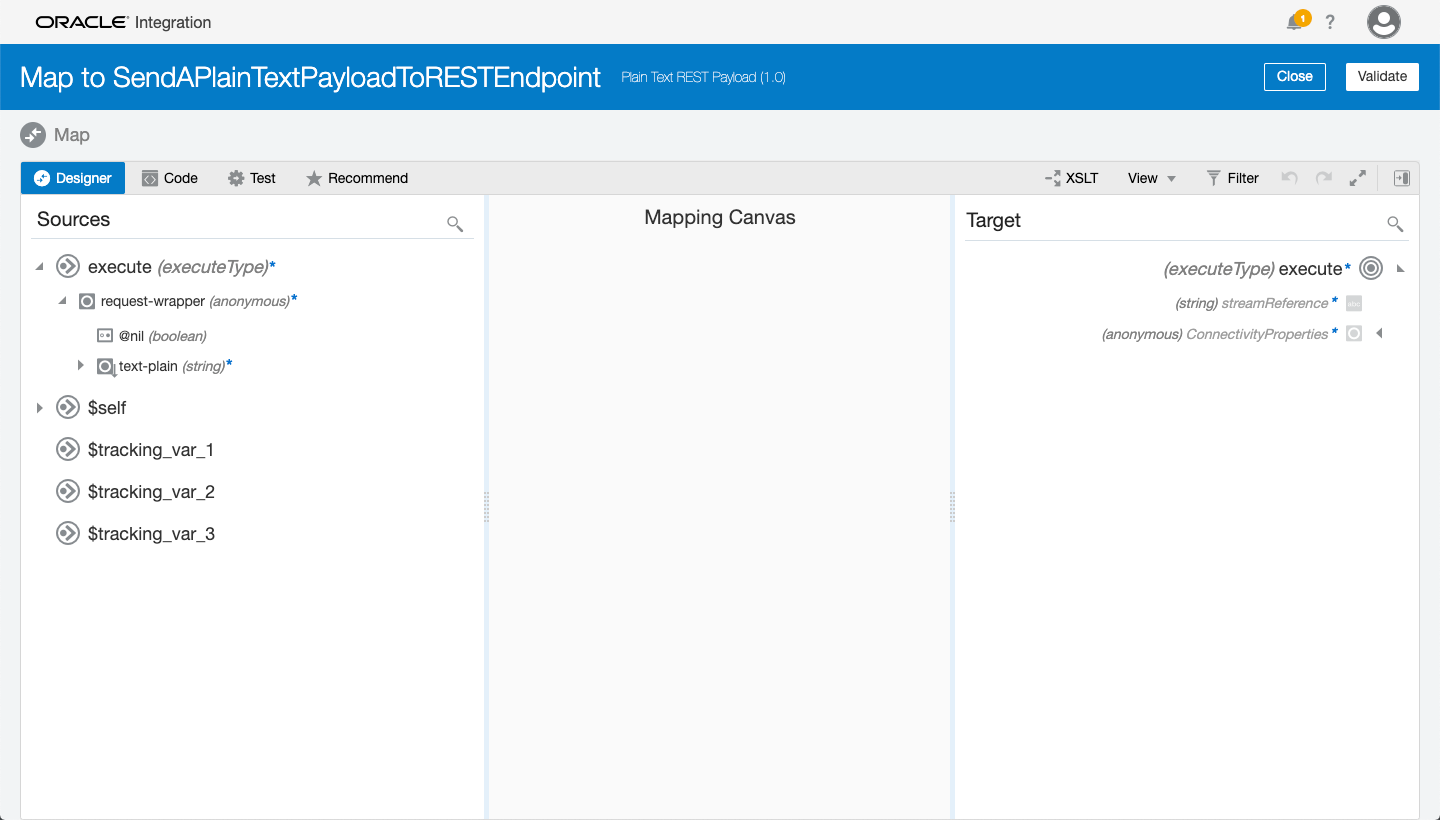Viewport: 1440px width, 820px height.
Task: Search the Sources panel
Action: 455,224
